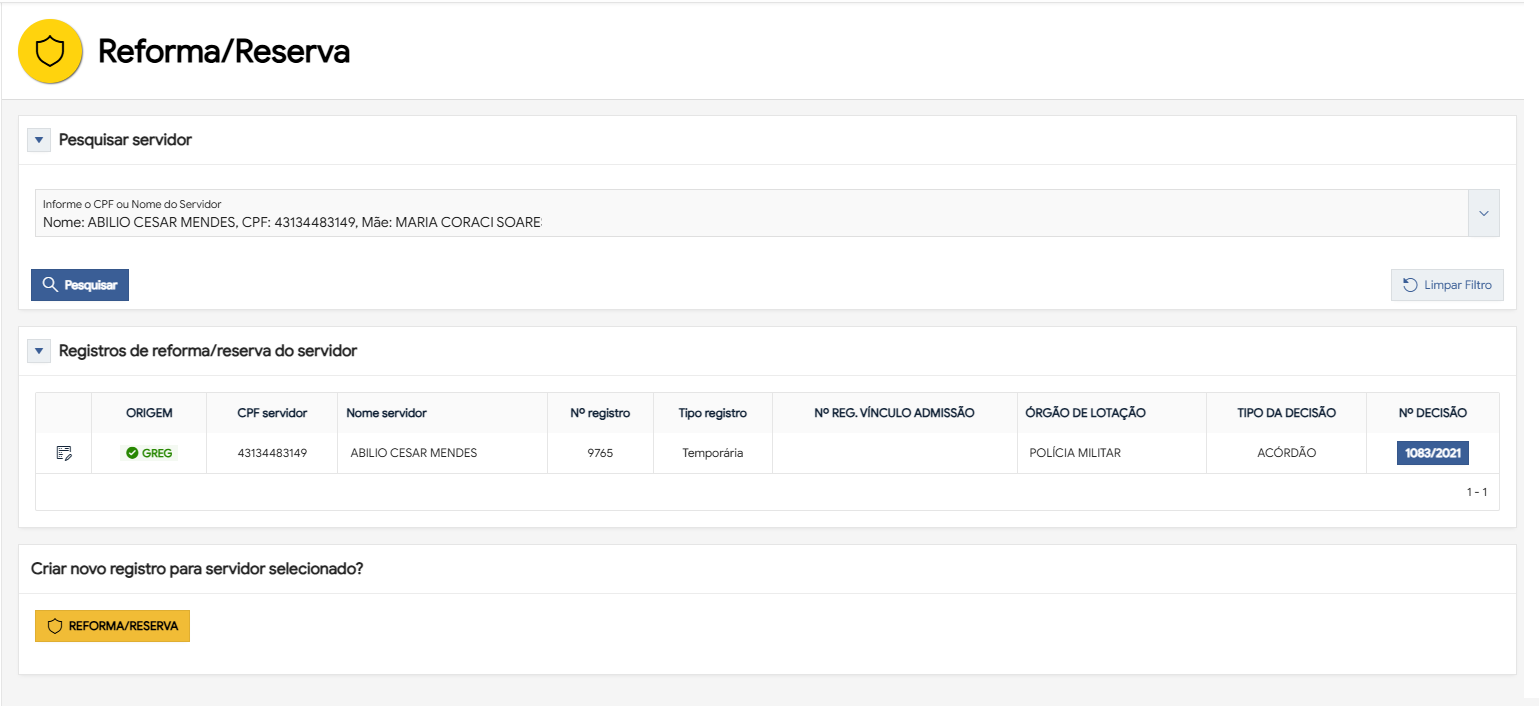Click the magnifier icon on Pesquisar
Viewport: 1539px width, 706px height.
[x=49, y=285]
